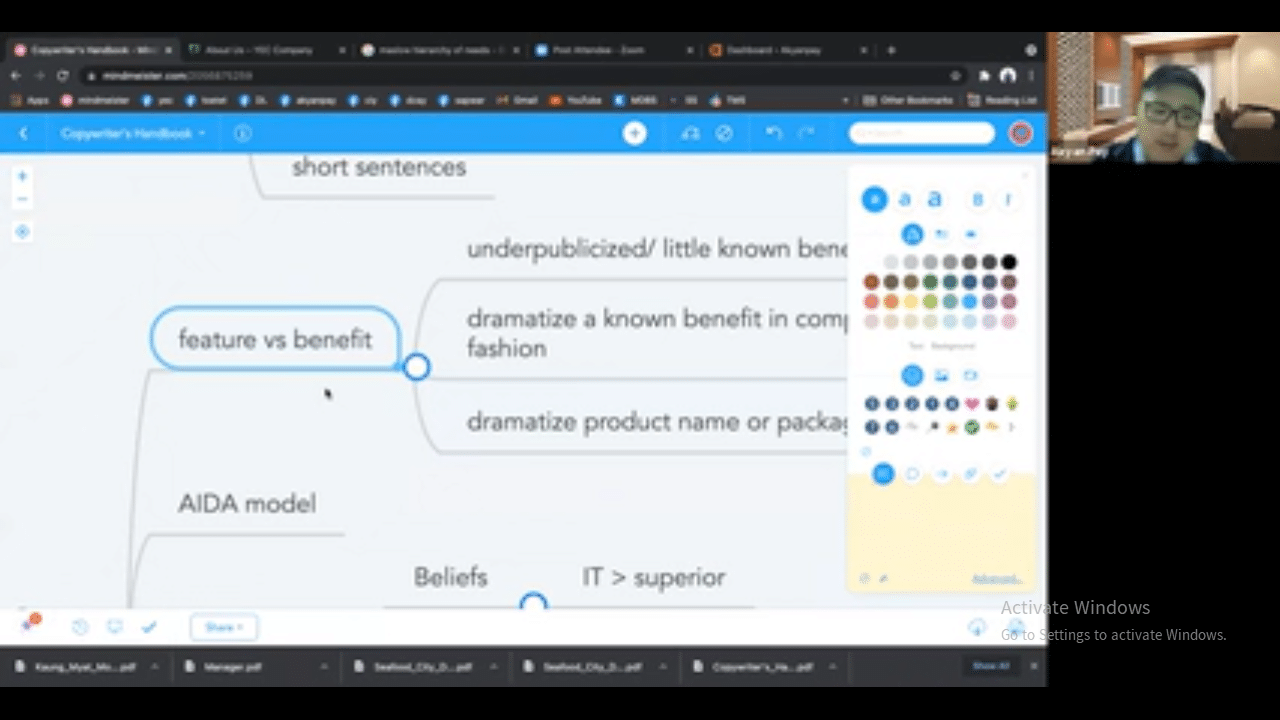Collapse the feature vs benefit branch circle
Viewport: 1280px width, 720px height.
pyautogui.click(x=417, y=367)
